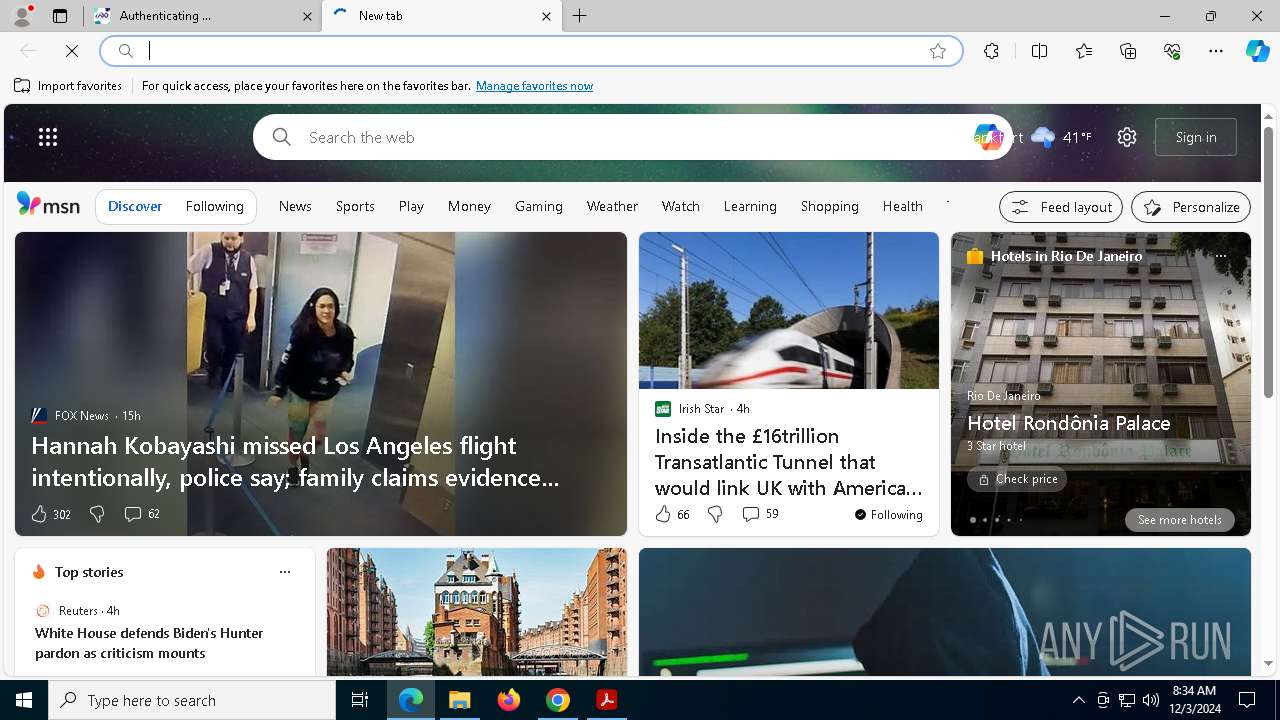Open the Windows Start menu
The image size is (1280, 720).
24,700
